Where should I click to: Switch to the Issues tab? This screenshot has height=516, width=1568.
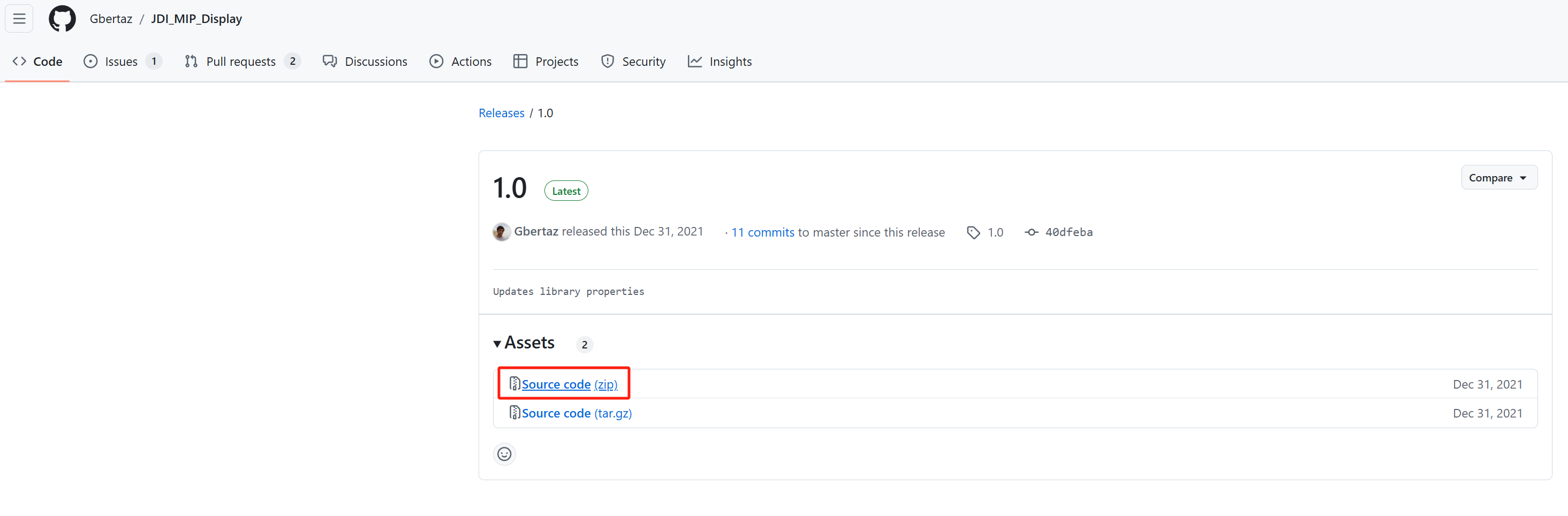123,62
